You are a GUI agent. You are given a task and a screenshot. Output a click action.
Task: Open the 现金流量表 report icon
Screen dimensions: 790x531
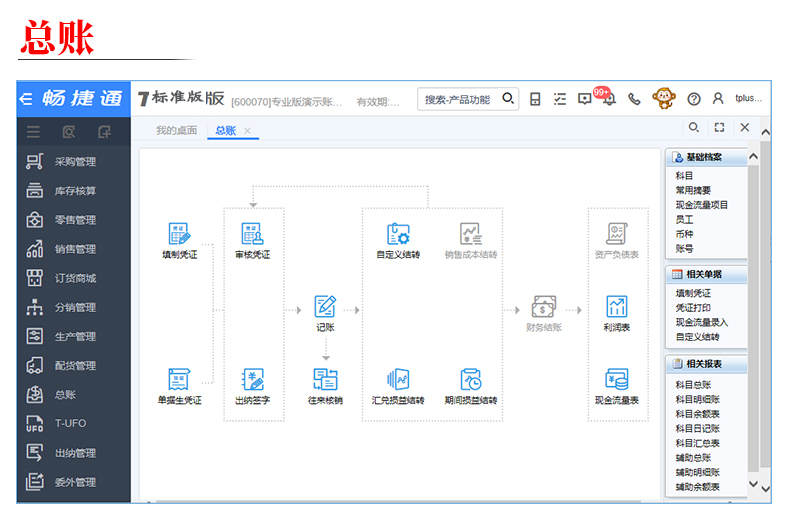(x=617, y=379)
